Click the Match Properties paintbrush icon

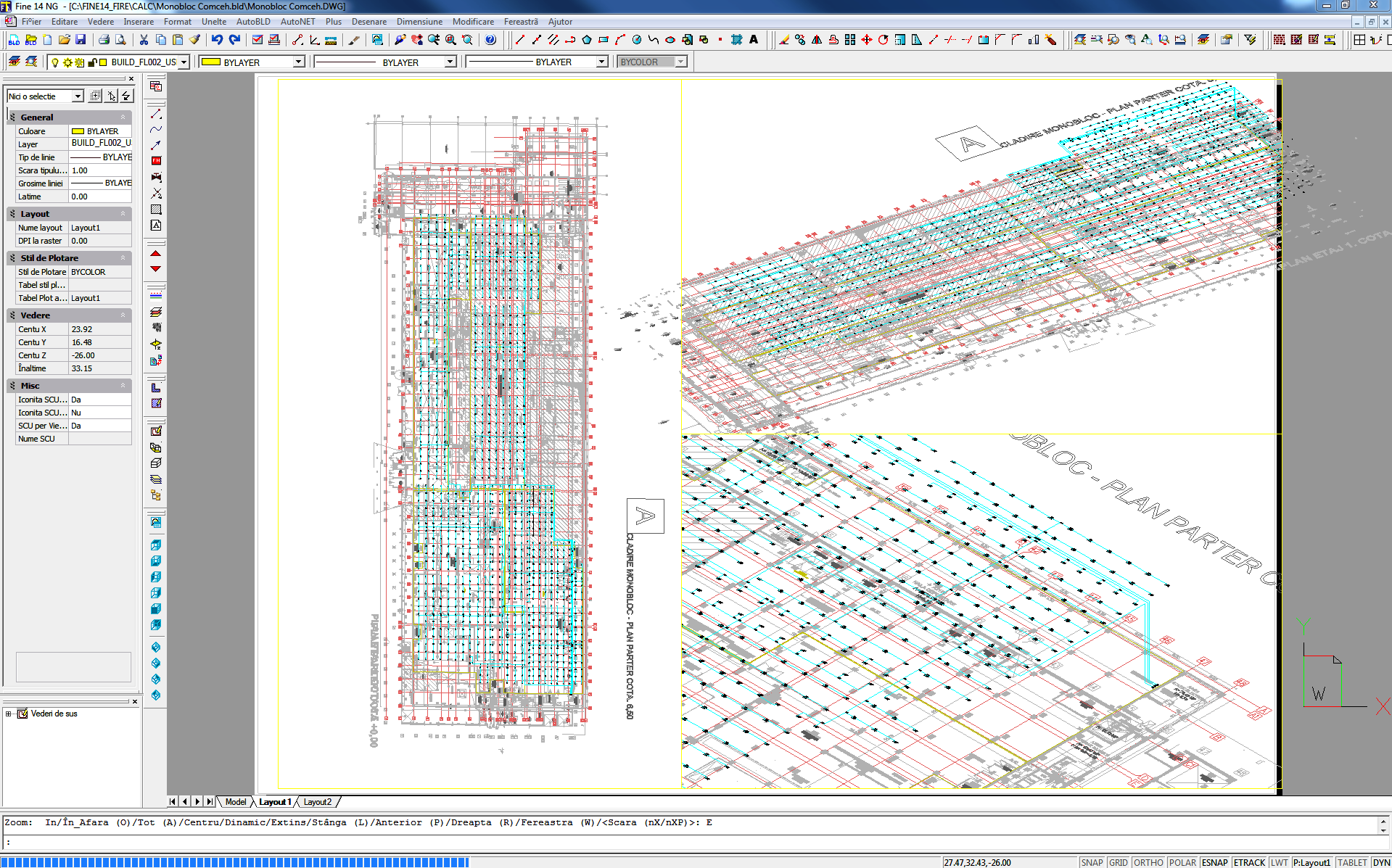coord(194,40)
